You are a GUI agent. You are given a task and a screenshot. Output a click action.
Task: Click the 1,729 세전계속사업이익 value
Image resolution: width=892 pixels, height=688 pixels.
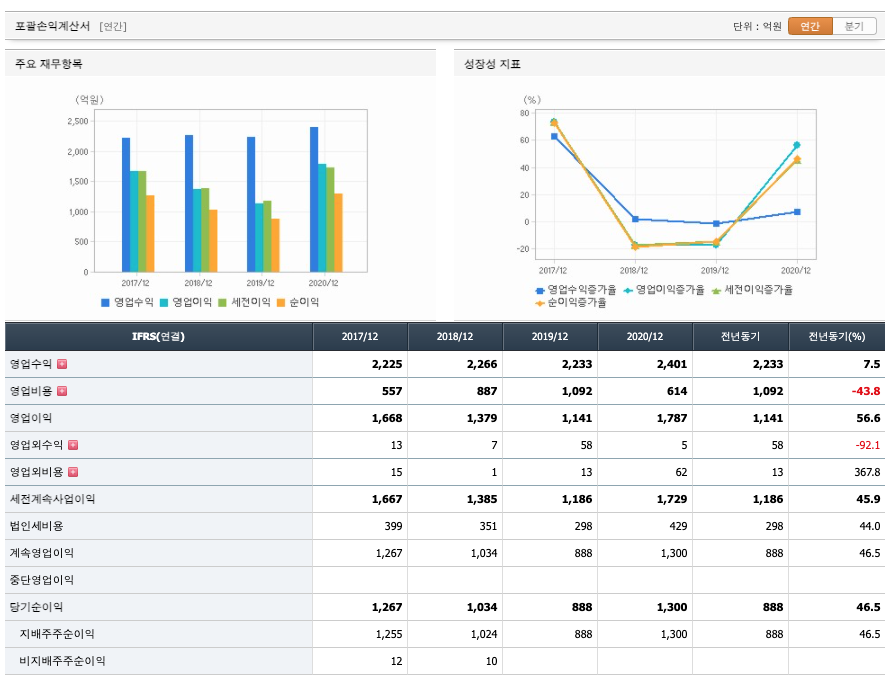[x=672, y=499]
